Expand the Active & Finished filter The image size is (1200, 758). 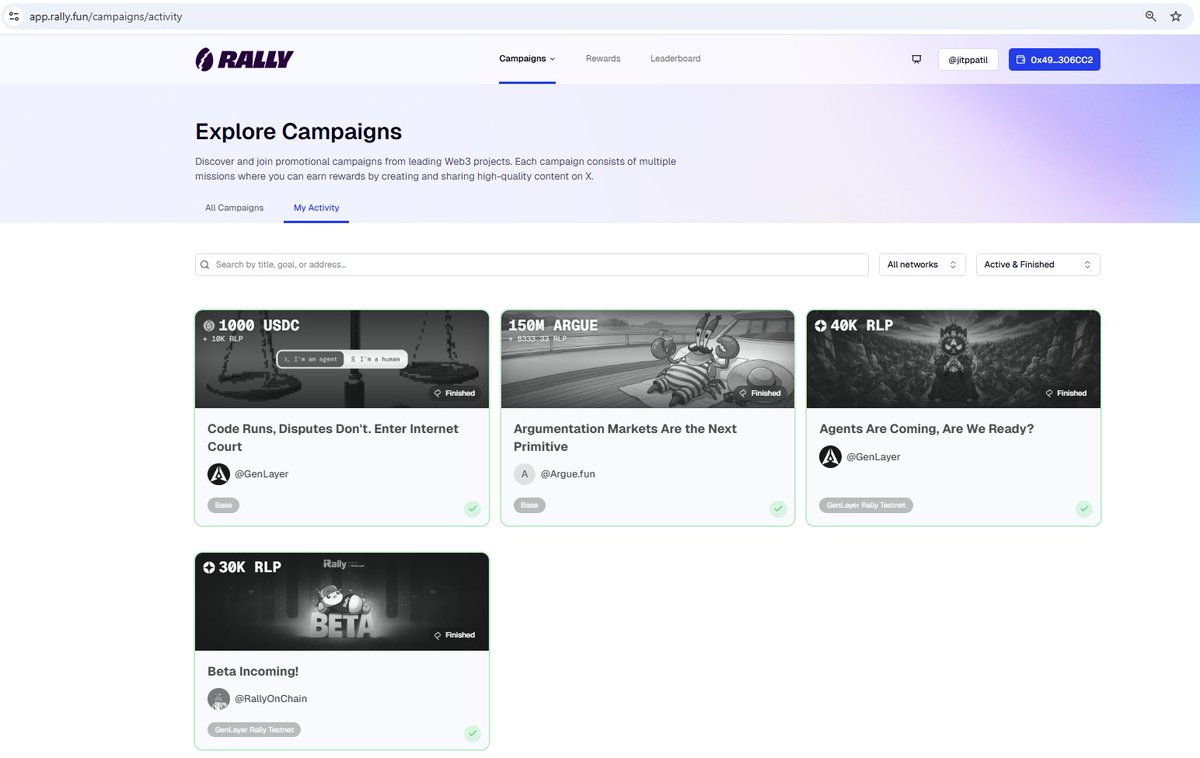pyautogui.click(x=1038, y=264)
